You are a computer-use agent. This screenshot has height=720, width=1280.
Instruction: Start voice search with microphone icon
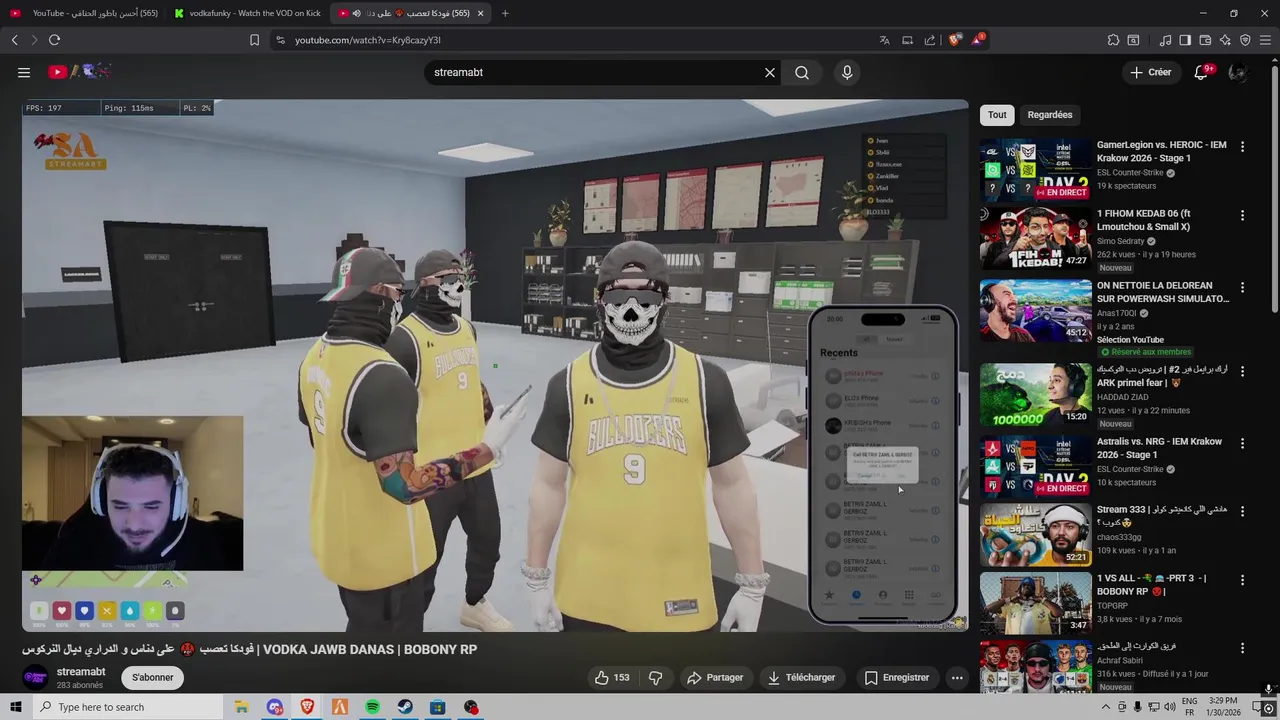point(847,72)
